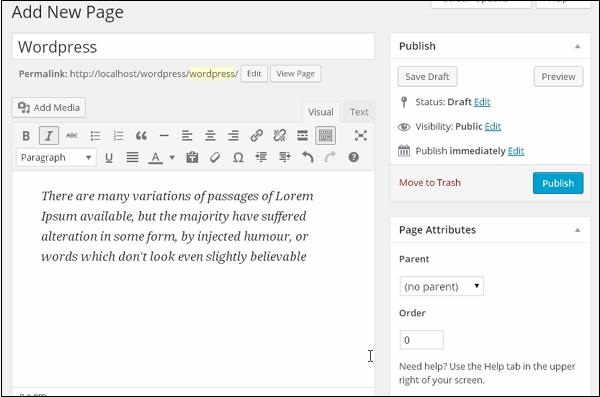The width and height of the screenshot is (600, 397).
Task: Insert a numbered list
Action: [118, 136]
